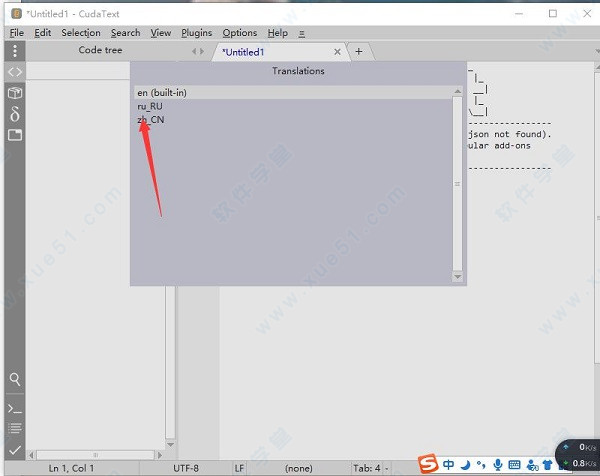Screen dimensions: 600x476
Task: Open the File menu
Action: [x=16, y=33]
